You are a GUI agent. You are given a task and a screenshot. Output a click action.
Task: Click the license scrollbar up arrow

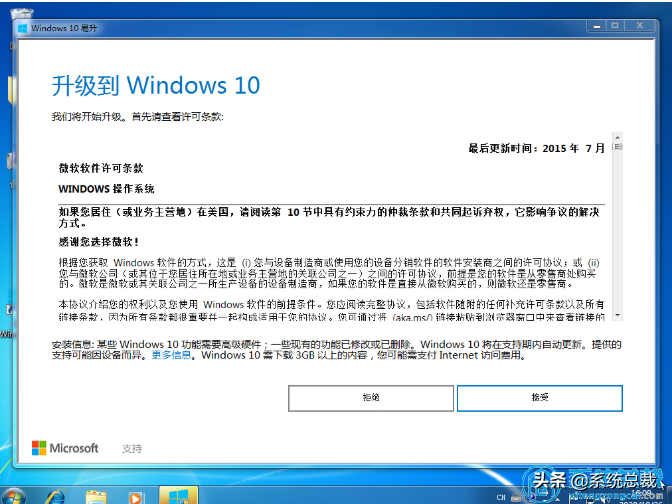(618, 137)
